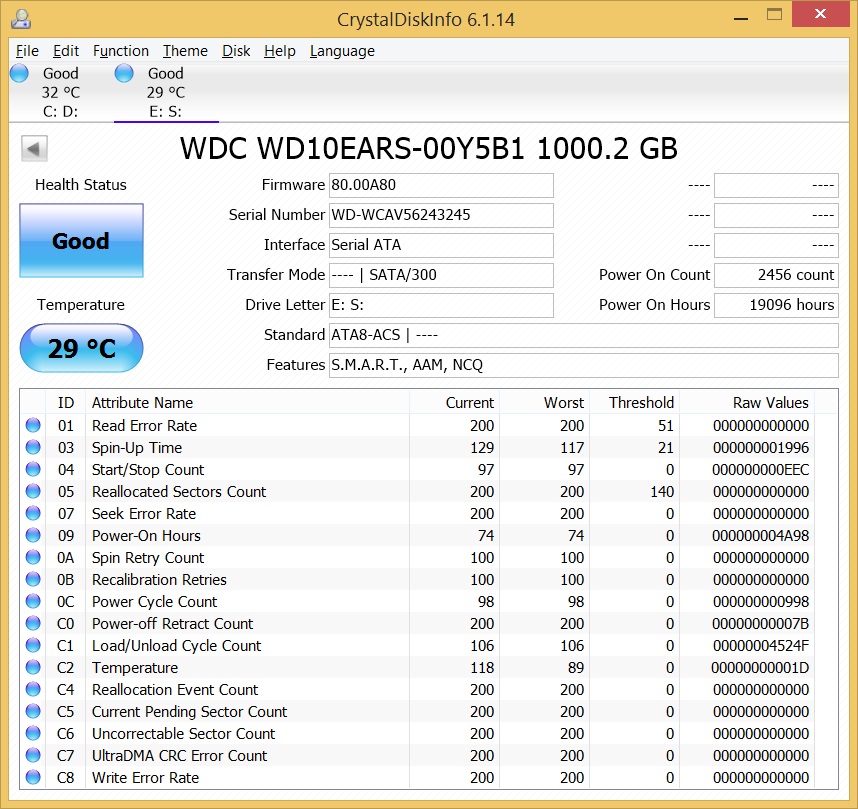Click status orb for Uncorrectable Sector Count
The image size is (858, 809).
click(x=33, y=733)
